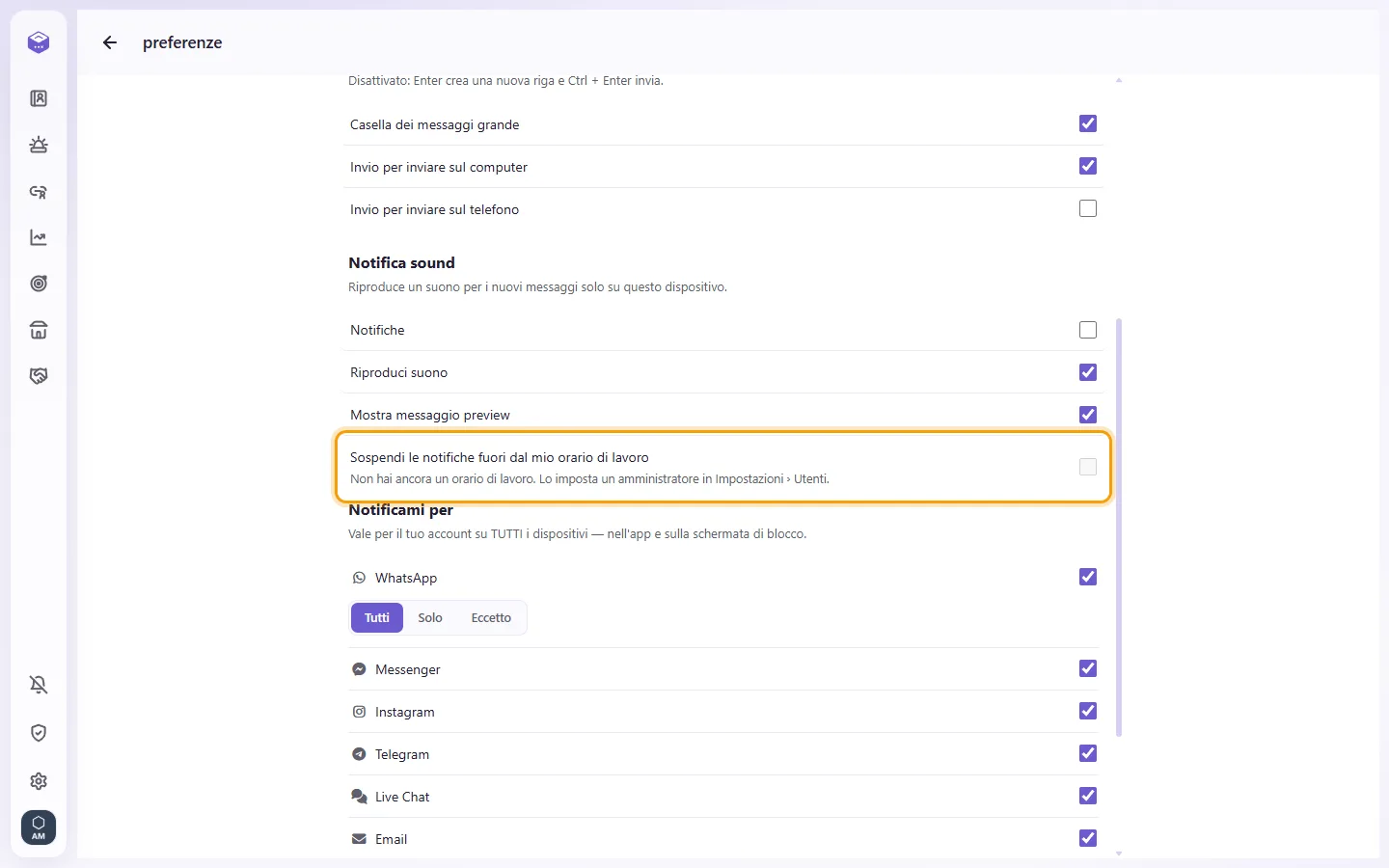Screen dimensions: 1389x868
Task: Click the Telegram channel icon
Action: tap(359, 754)
